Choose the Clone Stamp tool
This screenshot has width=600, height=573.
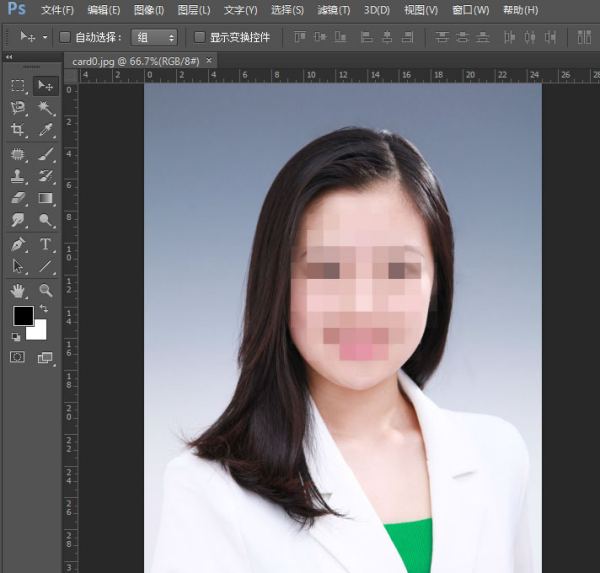[x=18, y=176]
